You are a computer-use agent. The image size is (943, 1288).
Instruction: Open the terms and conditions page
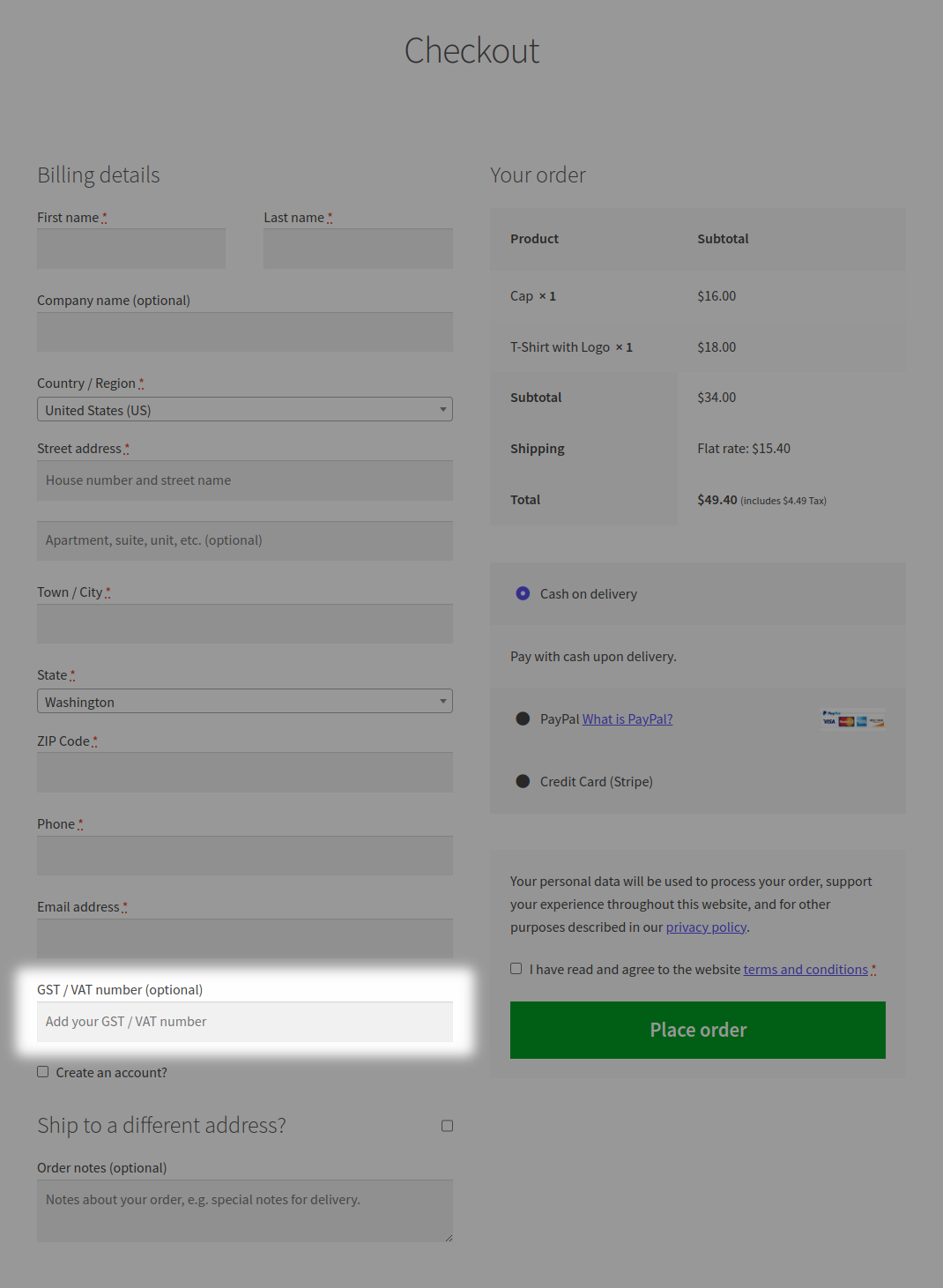(805, 969)
